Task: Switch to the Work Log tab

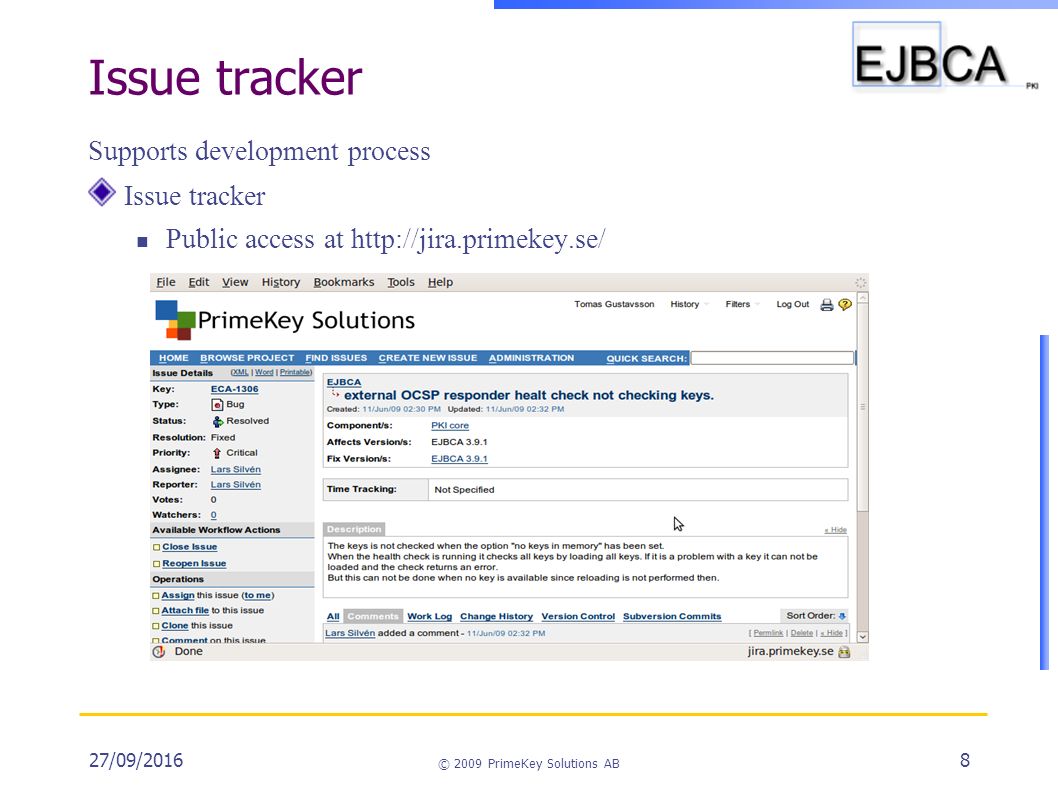Action: point(430,616)
